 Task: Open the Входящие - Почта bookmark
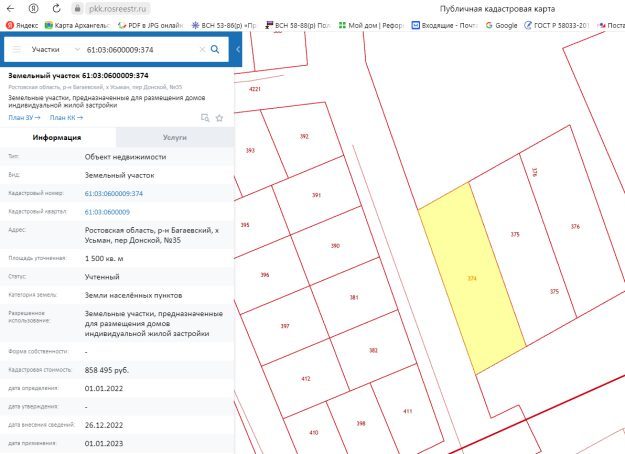pyautogui.click(x=444, y=25)
